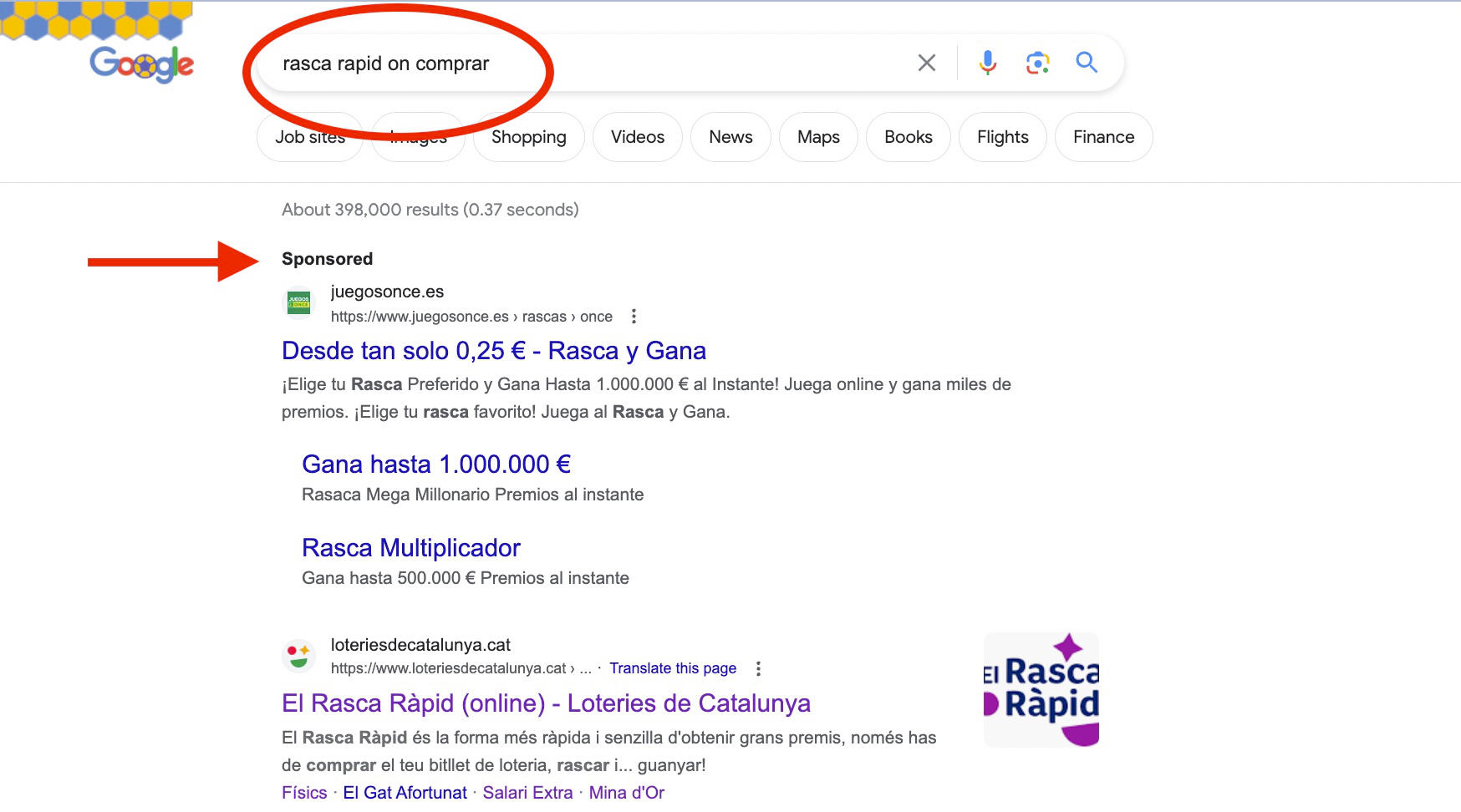The image size is (1461, 812).
Task: Click 'Translate this page' link
Action: tap(673, 668)
